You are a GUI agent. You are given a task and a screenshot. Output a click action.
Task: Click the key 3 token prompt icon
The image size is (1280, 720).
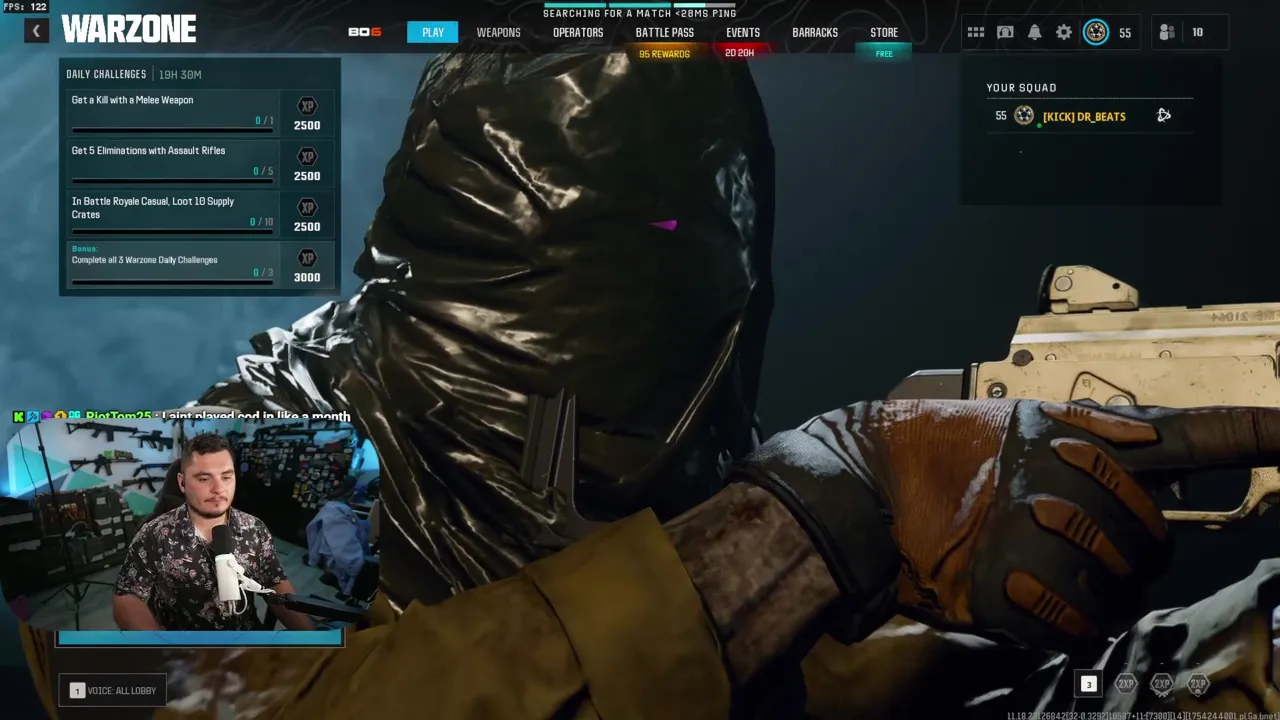point(1089,684)
